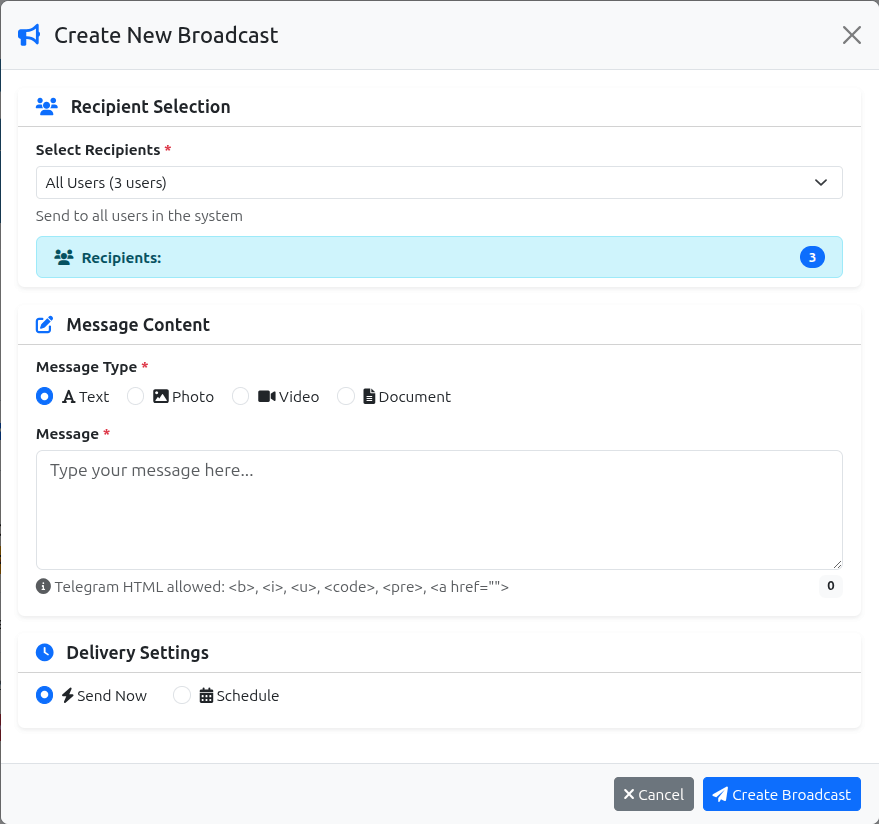The image size is (879, 824).
Task: Click the Document file icon
Action: [370, 395]
